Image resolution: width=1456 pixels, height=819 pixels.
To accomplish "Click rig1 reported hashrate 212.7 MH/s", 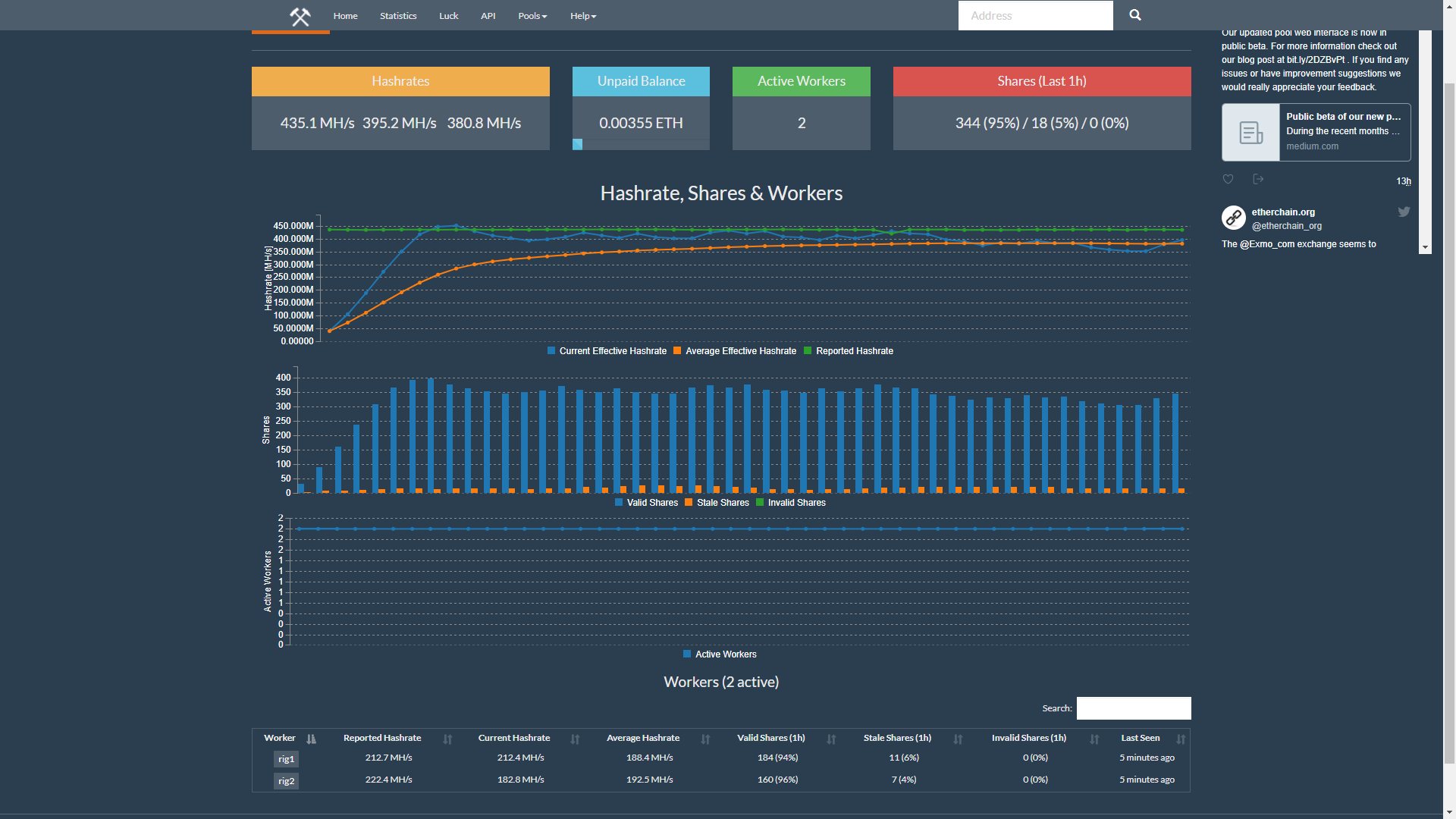I will pos(388,758).
